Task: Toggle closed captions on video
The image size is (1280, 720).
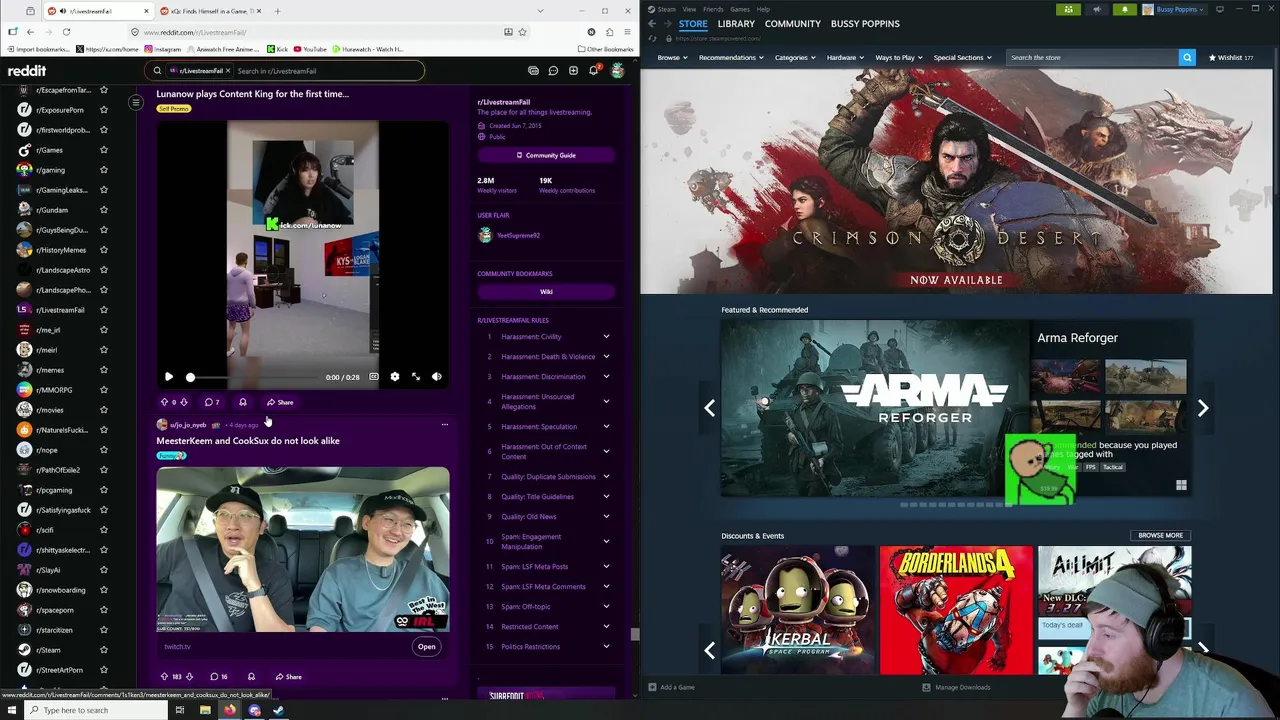Action: 373,377
